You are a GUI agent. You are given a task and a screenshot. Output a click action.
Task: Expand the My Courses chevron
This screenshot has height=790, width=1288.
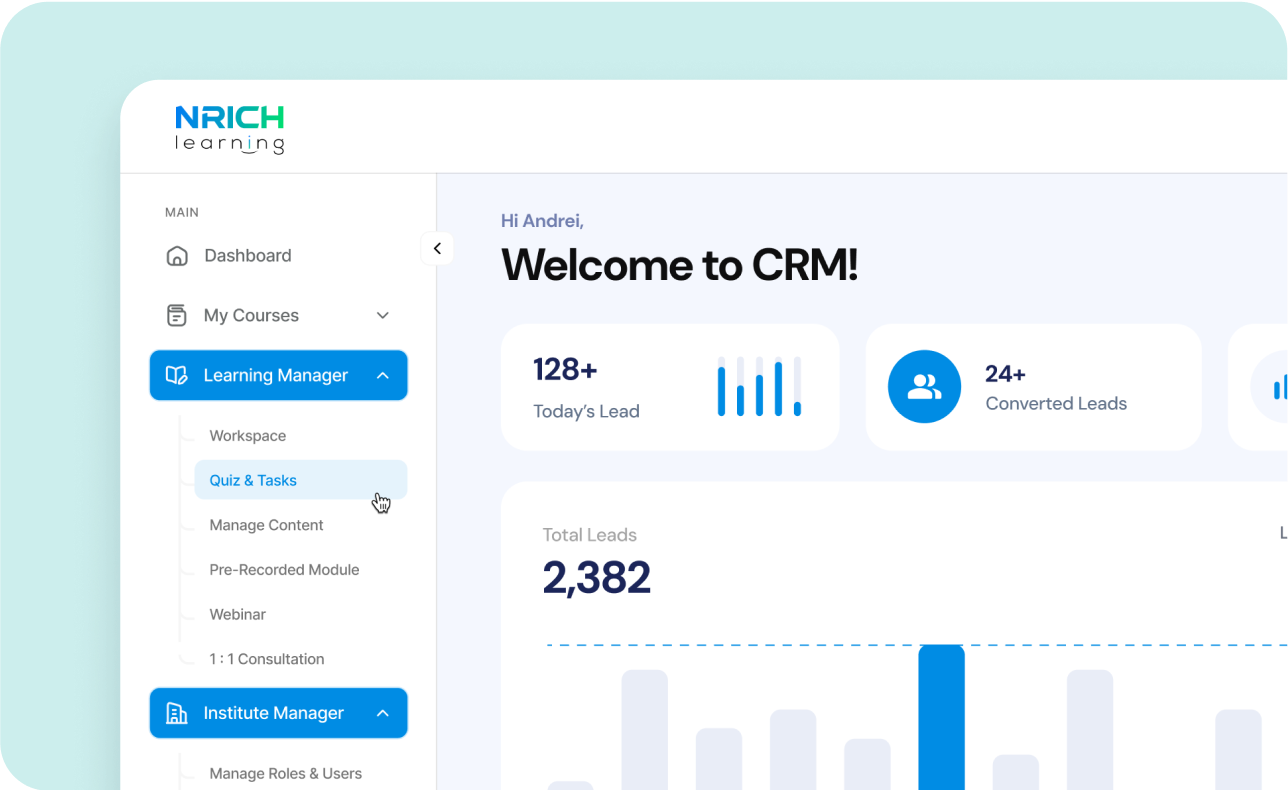point(382,316)
